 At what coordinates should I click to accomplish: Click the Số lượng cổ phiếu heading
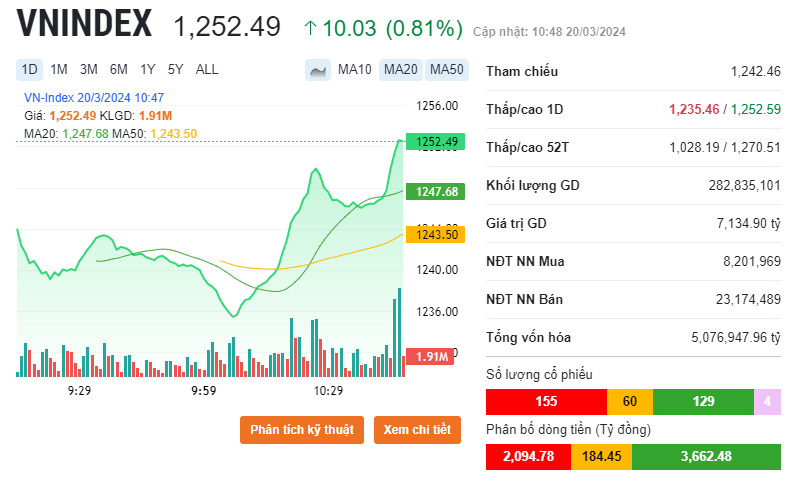tap(539, 375)
